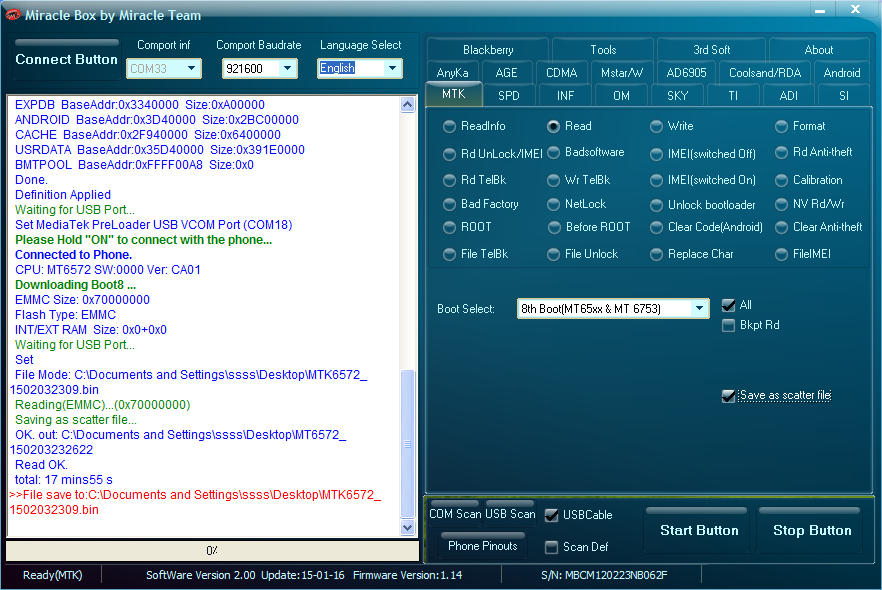The height and width of the screenshot is (590, 882).
Task: Switch to the AnyKa tab
Action: pos(452,73)
